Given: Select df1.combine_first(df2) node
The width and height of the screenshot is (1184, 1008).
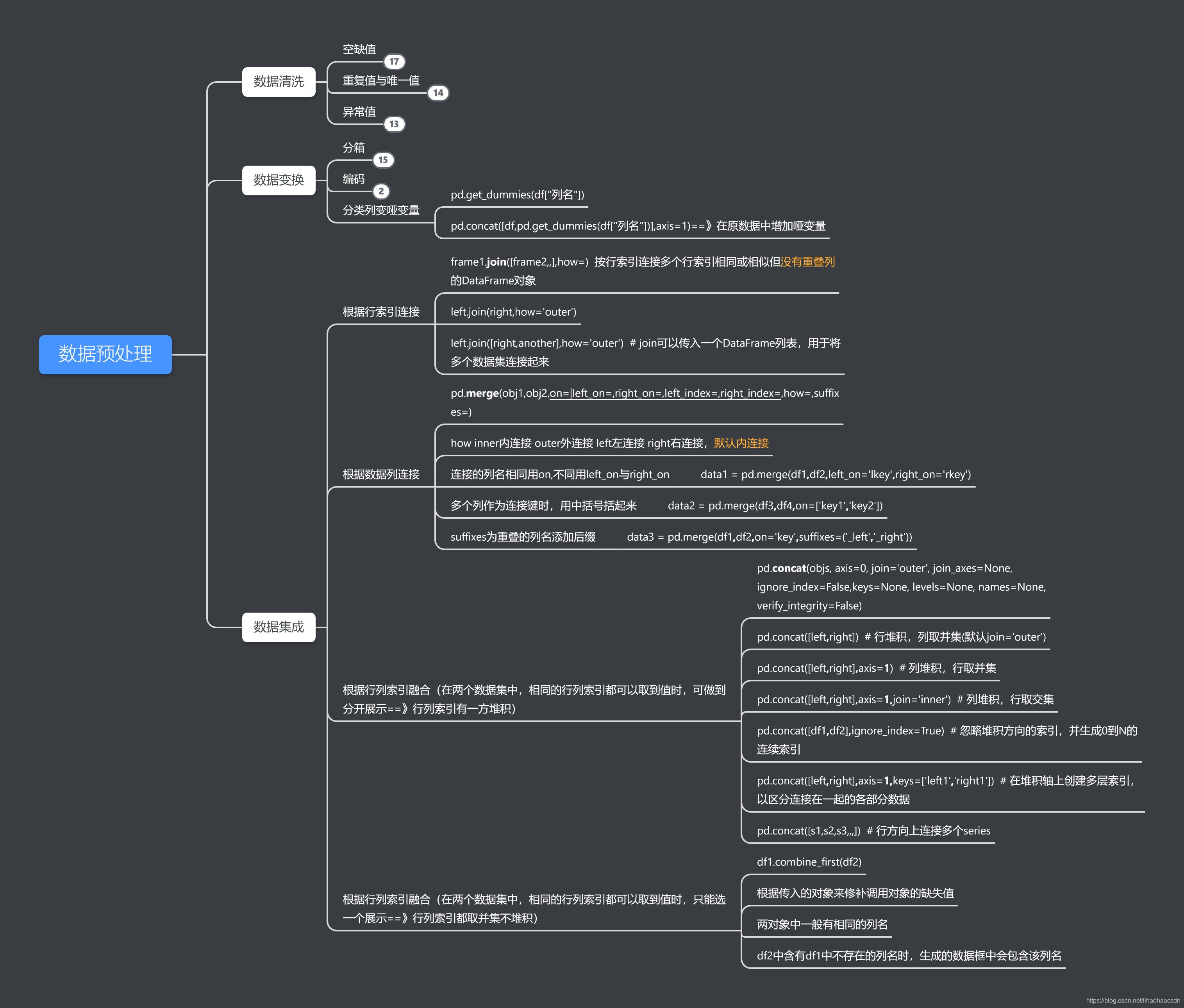Looking at the screenshot, I should click(809, 862).
